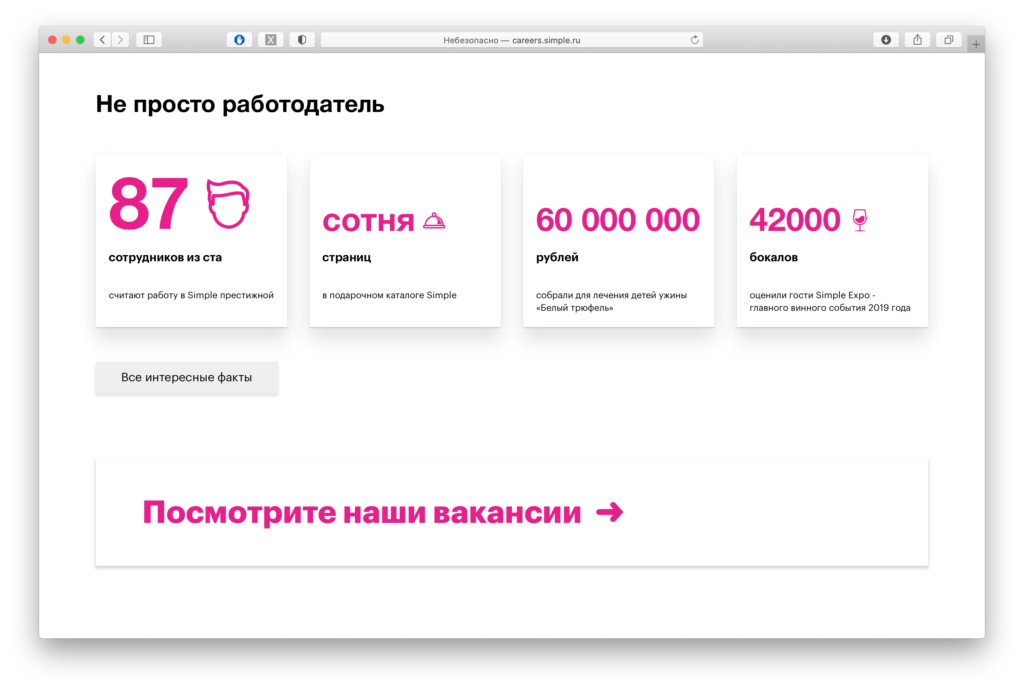Toggle the Safari sidebar button
Screen dimensions: 1024x690
pyautogui.click(x=149, y=40)
